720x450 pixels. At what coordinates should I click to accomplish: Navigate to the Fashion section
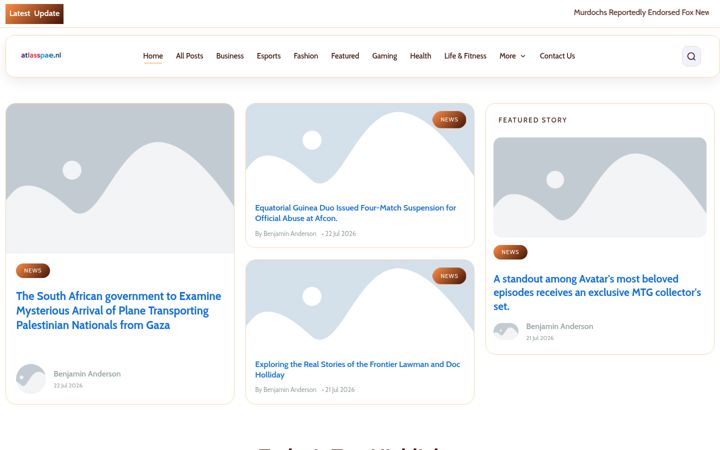(x=306, y=56)
